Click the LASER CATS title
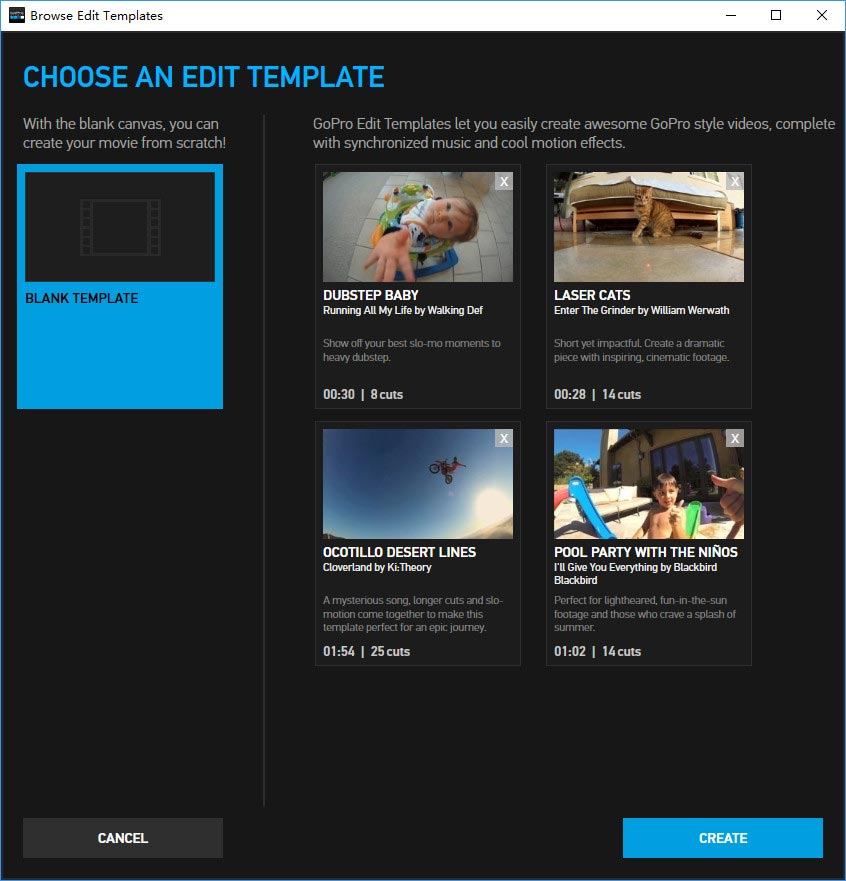The image size is (846, 881). pos(592,295)
